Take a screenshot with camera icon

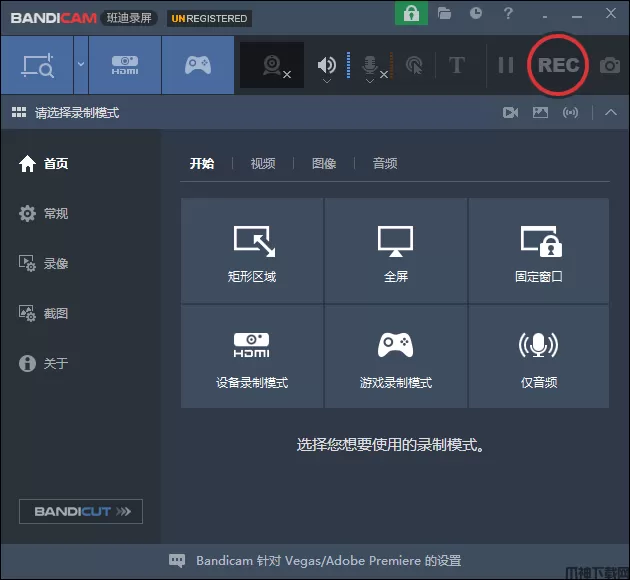pos(609,66)
